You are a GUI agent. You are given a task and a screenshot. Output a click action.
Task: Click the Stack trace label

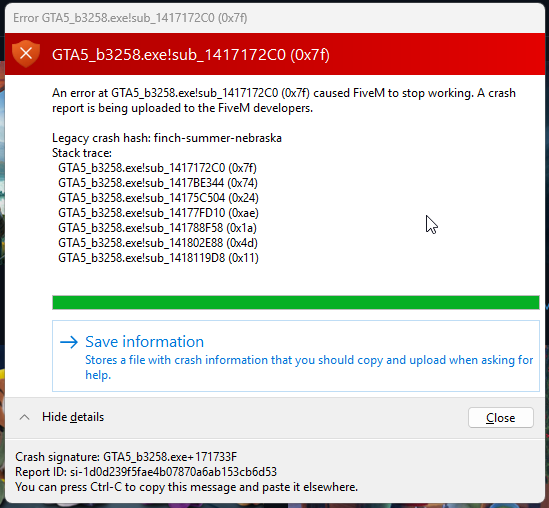click(82, 153)
